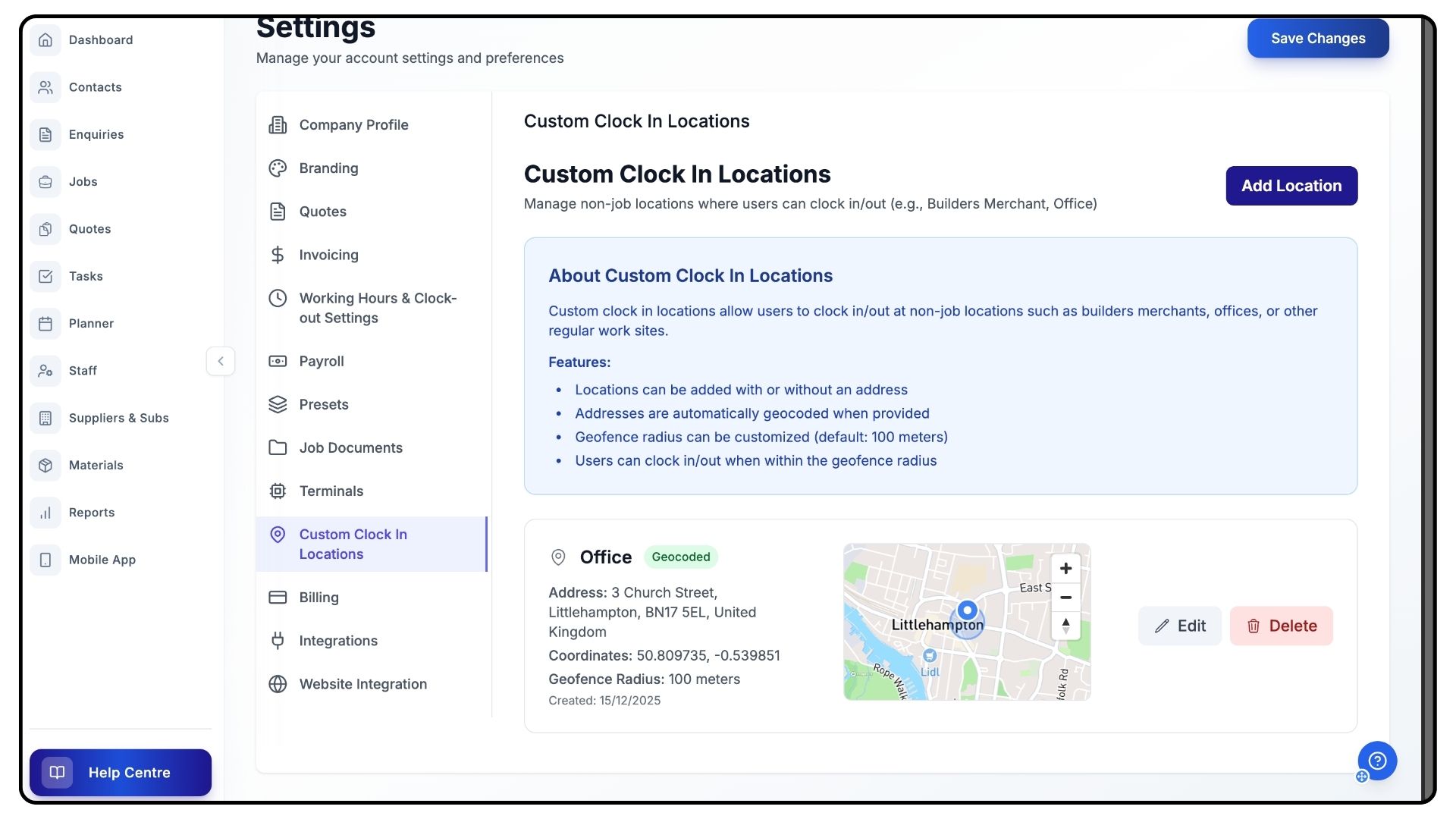Collapse the left sidebar with chevron
The width and height of the screenshot is (1456, 819).
click(x=221, y=361)
